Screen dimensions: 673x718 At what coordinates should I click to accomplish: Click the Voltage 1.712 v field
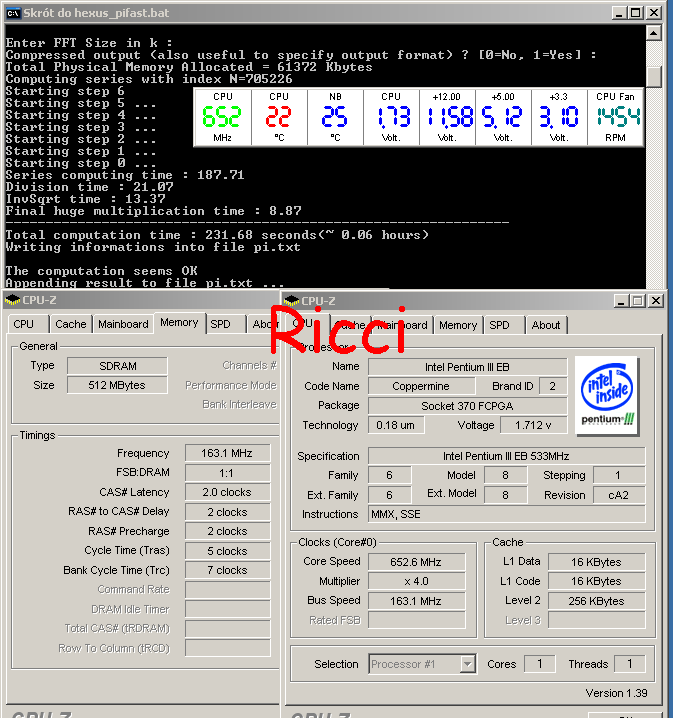tap(533, 425)
